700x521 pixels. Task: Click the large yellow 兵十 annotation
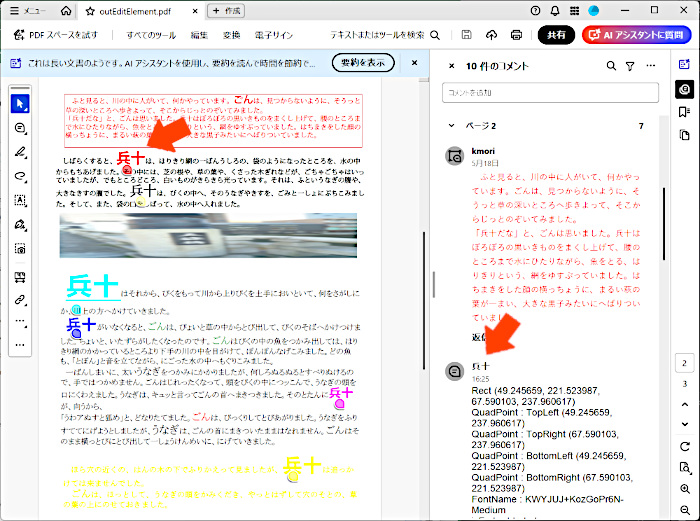pos(303,466)
